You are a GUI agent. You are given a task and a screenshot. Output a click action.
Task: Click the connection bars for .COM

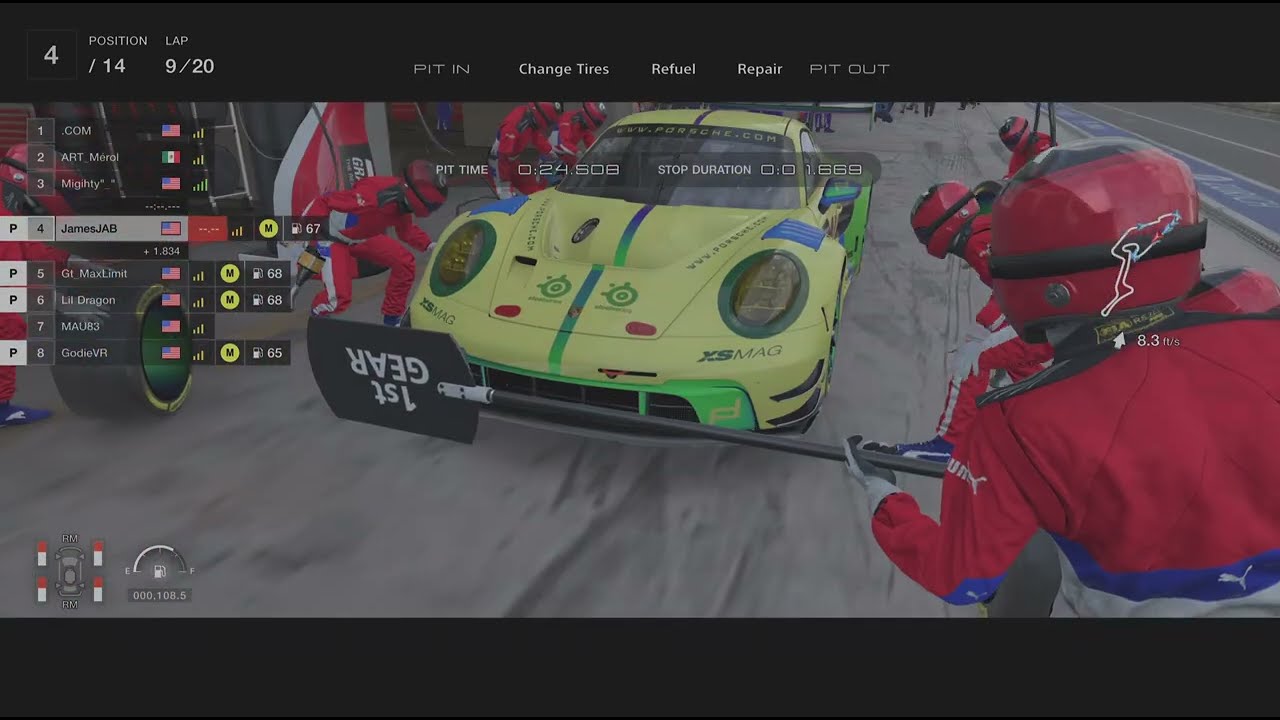tap(198, 132)
